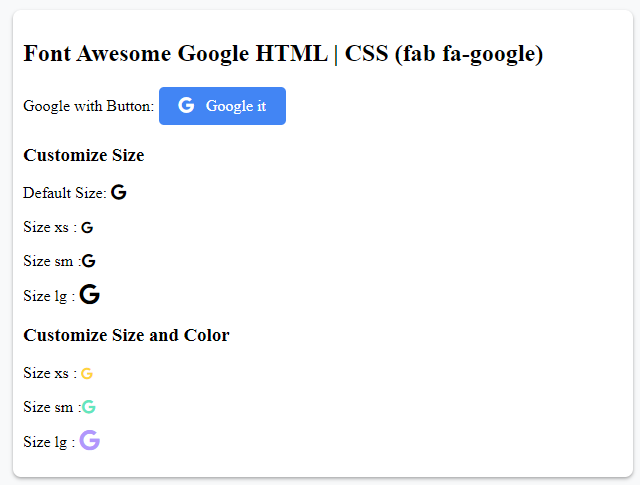
Task: Click the green sm Google icon
Action: (89, 407)
